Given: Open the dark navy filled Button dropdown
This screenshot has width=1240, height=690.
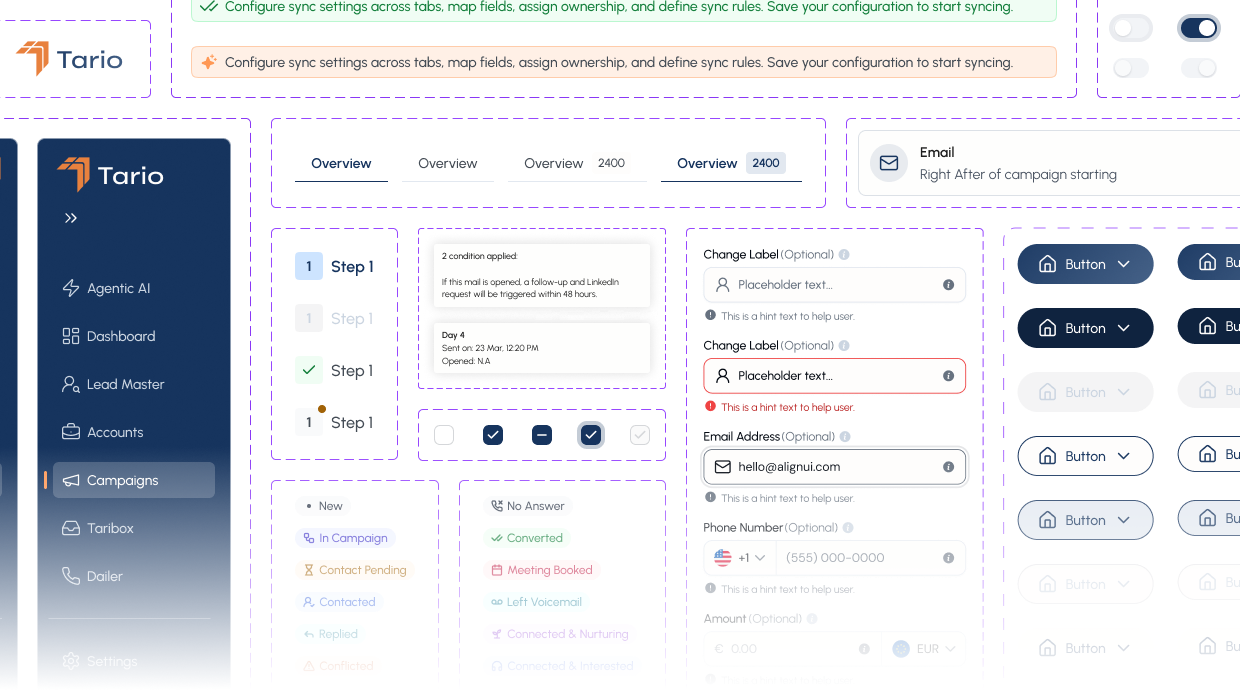Looking at the screenshot, I should (1085, 328).
